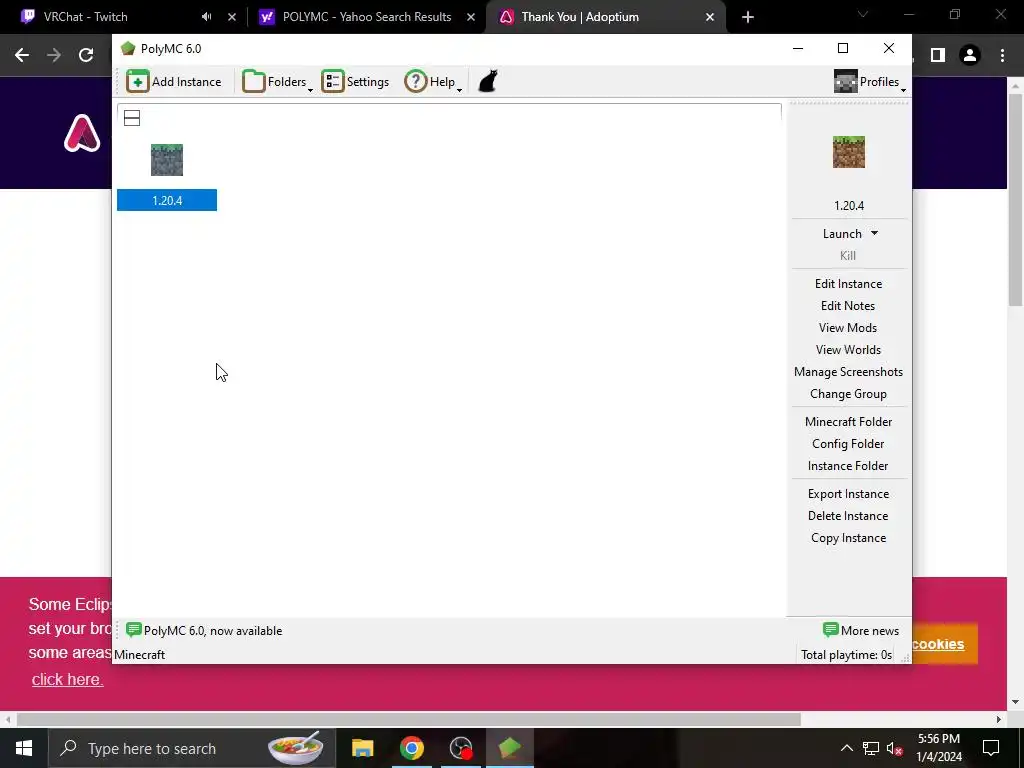Launch the selected instance
The height and width of the screenshot is (768, 1024).
pyautogui.click(x=842, y=234)
